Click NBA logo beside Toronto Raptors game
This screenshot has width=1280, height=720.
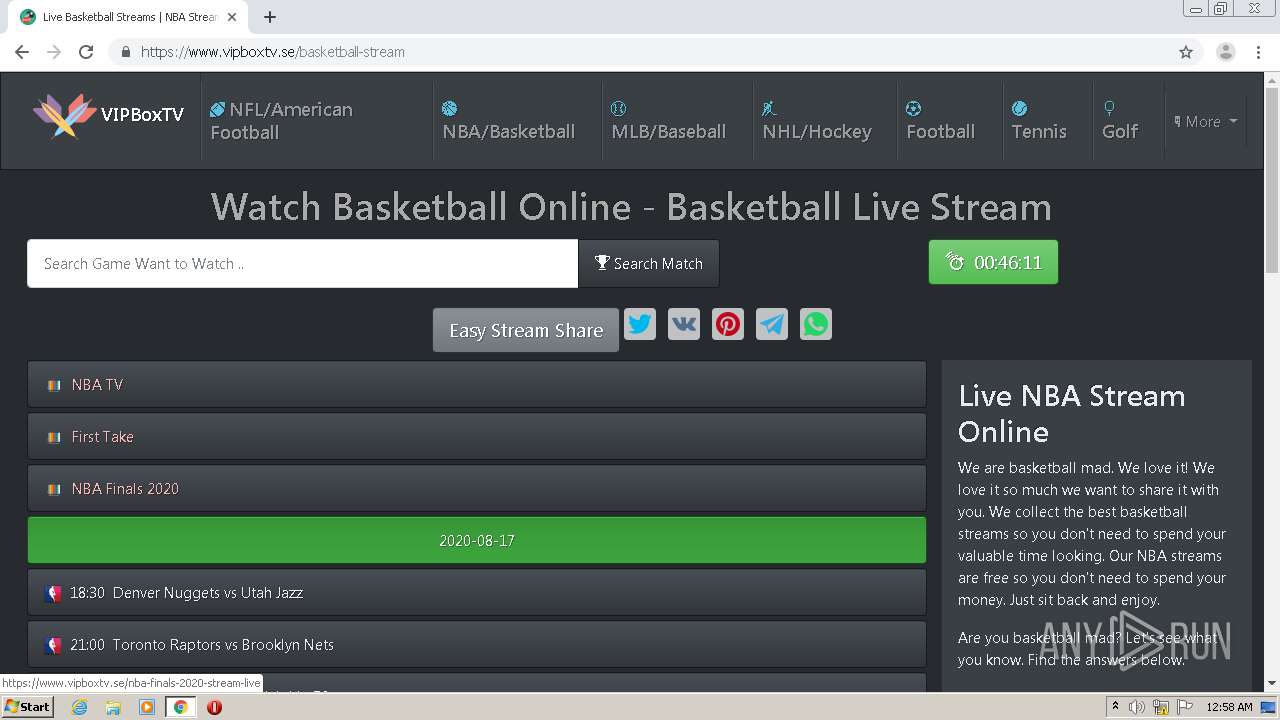[53, 645]
